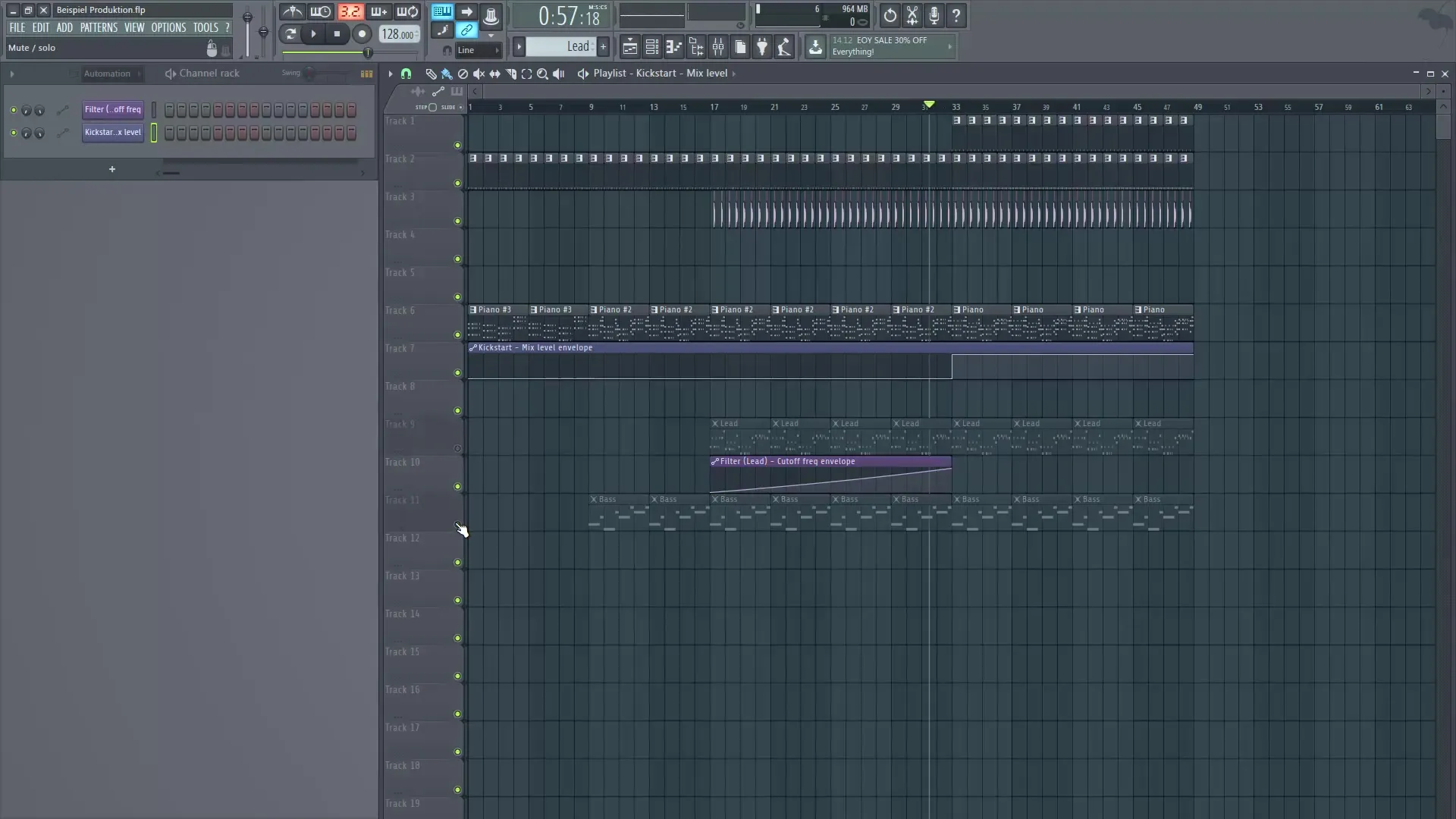Unmute Track 9 using its LED

457,448
